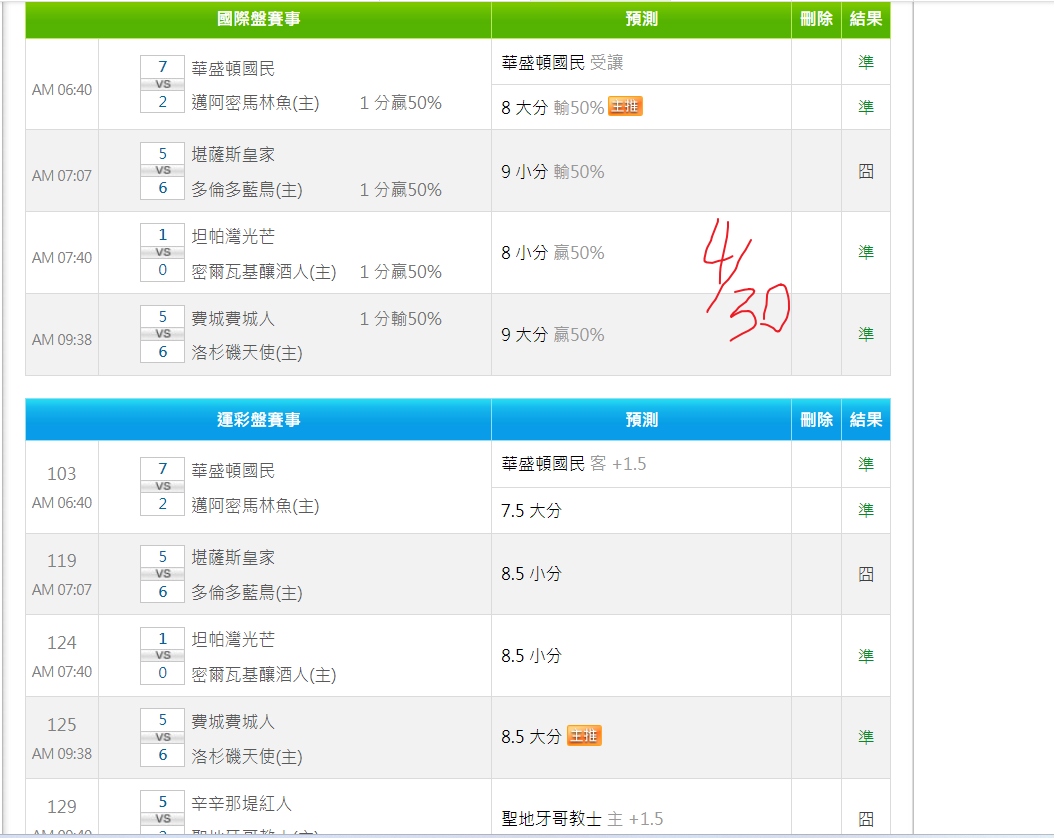Click the 囧 result mark for 聖地牙哥教士 主 +1.5

click(866, 819)
